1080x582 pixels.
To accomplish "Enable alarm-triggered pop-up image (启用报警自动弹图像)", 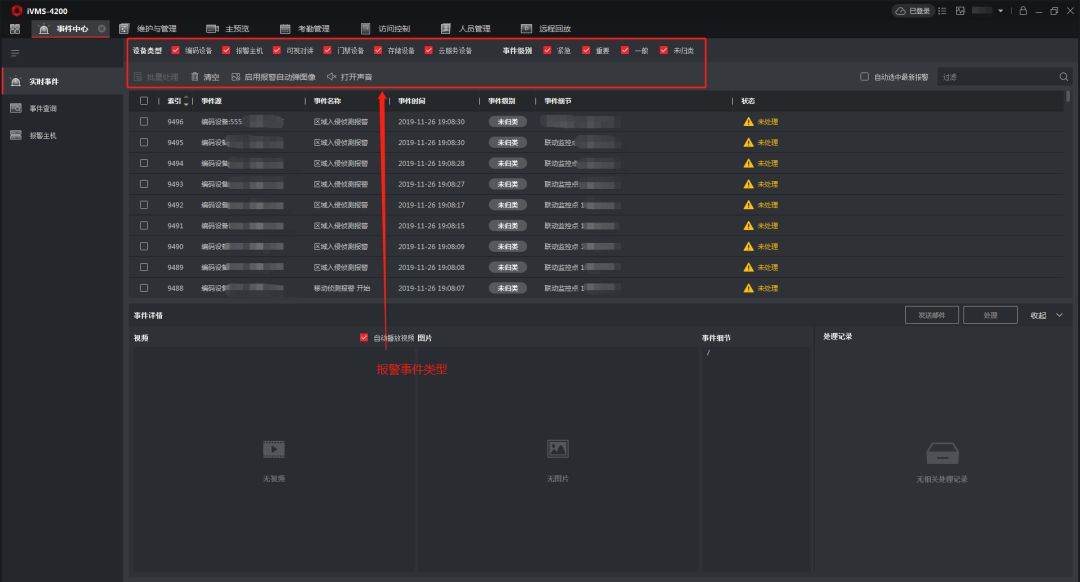I will pyautogui.click(x=273, y=77).
